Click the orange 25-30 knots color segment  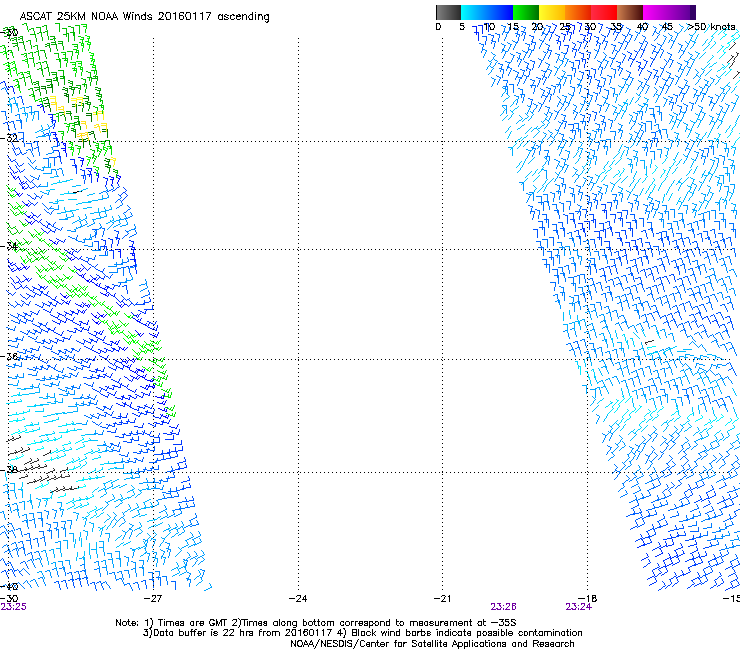578,12
